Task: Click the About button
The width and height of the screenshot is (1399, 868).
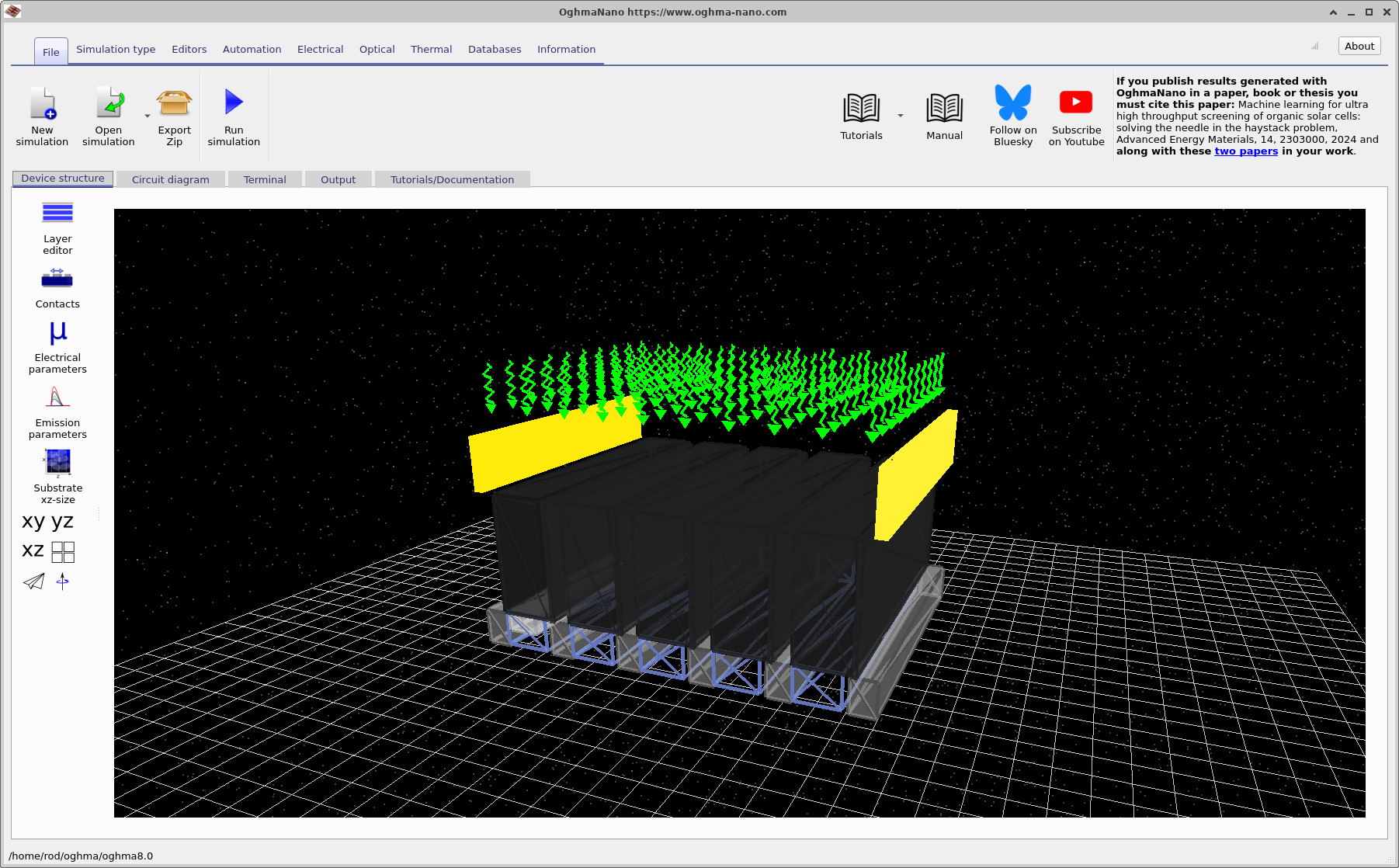Action: point(1358,46)
